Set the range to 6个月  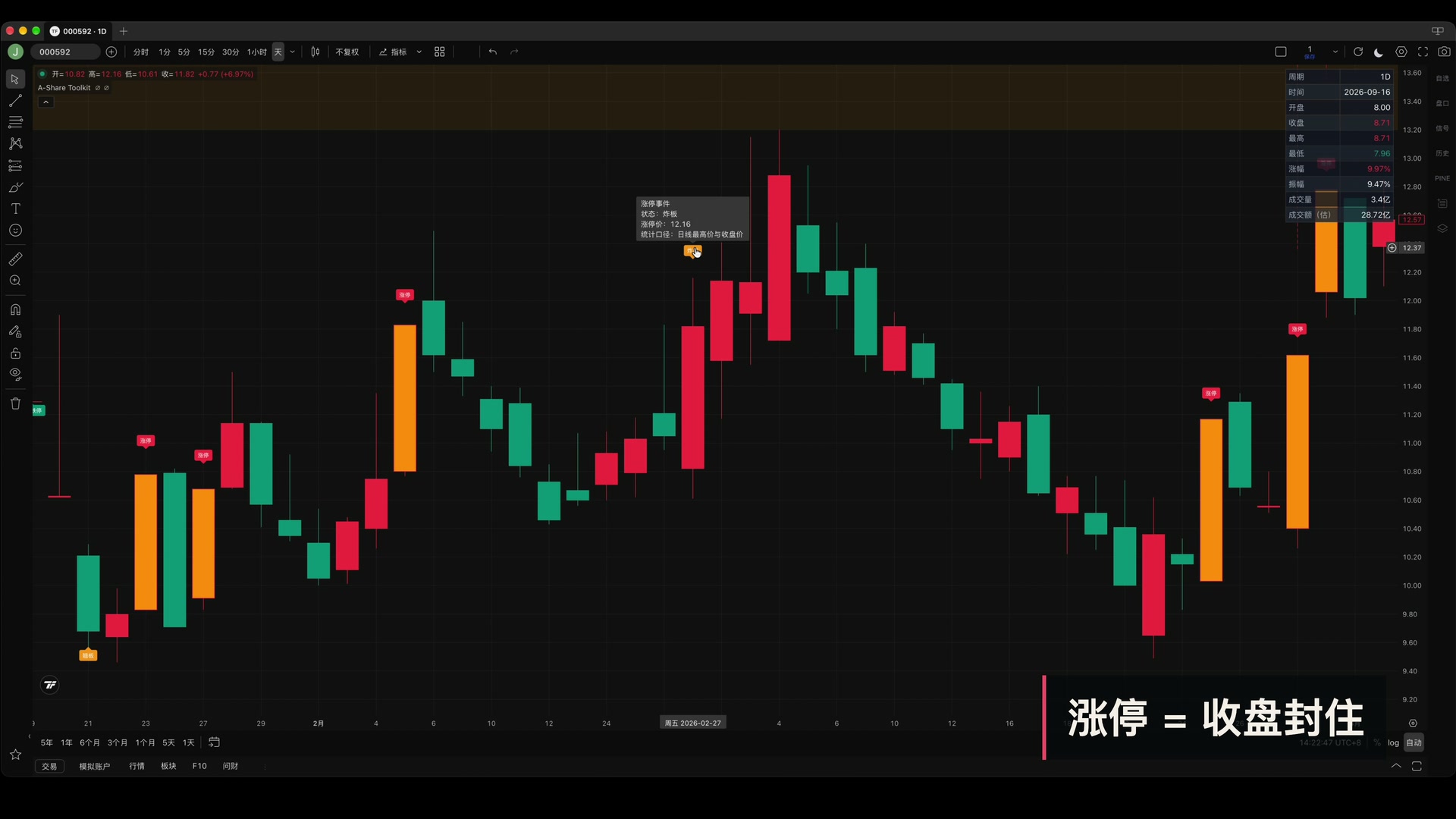(x=89, y=742)
